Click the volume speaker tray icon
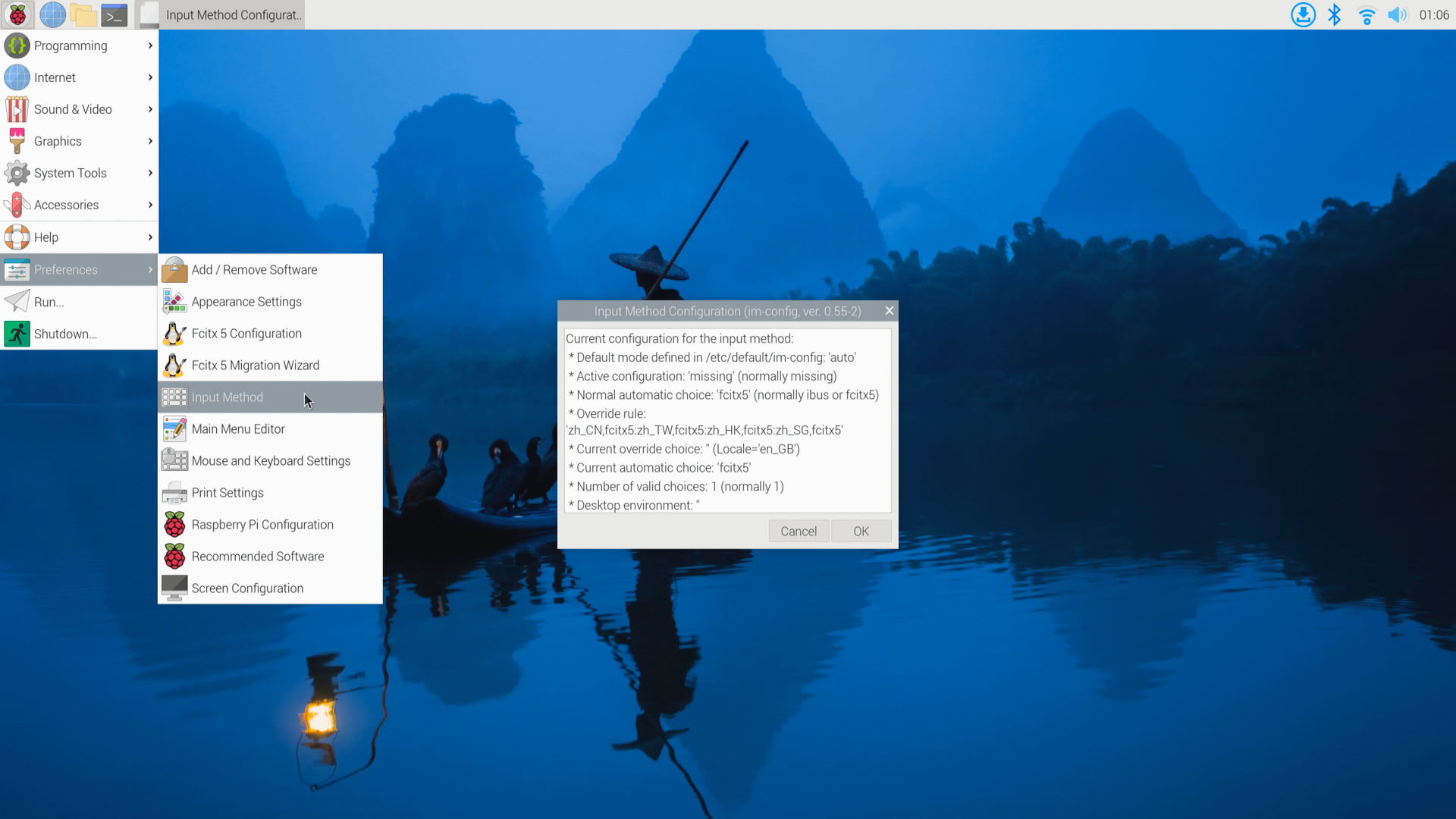Viewport: 1456px width, 819px height. click(1397, 14)
